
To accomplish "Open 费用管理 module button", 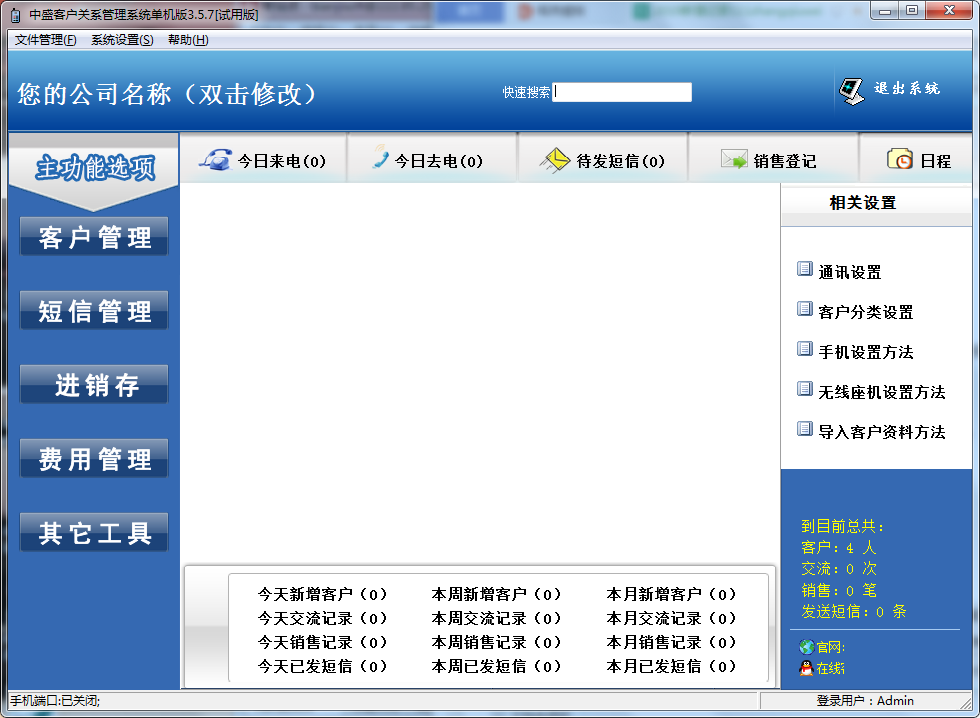I will tap(94, 459).
